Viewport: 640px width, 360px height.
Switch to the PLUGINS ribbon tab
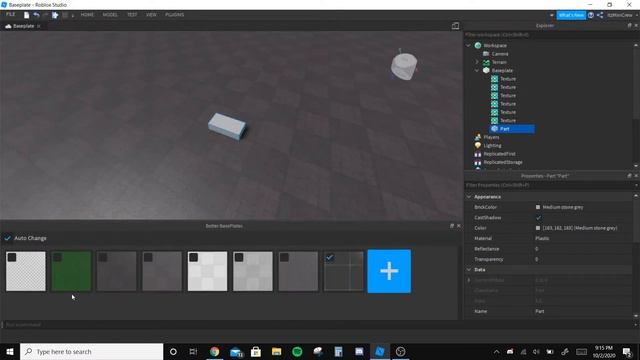pos(175,15)
